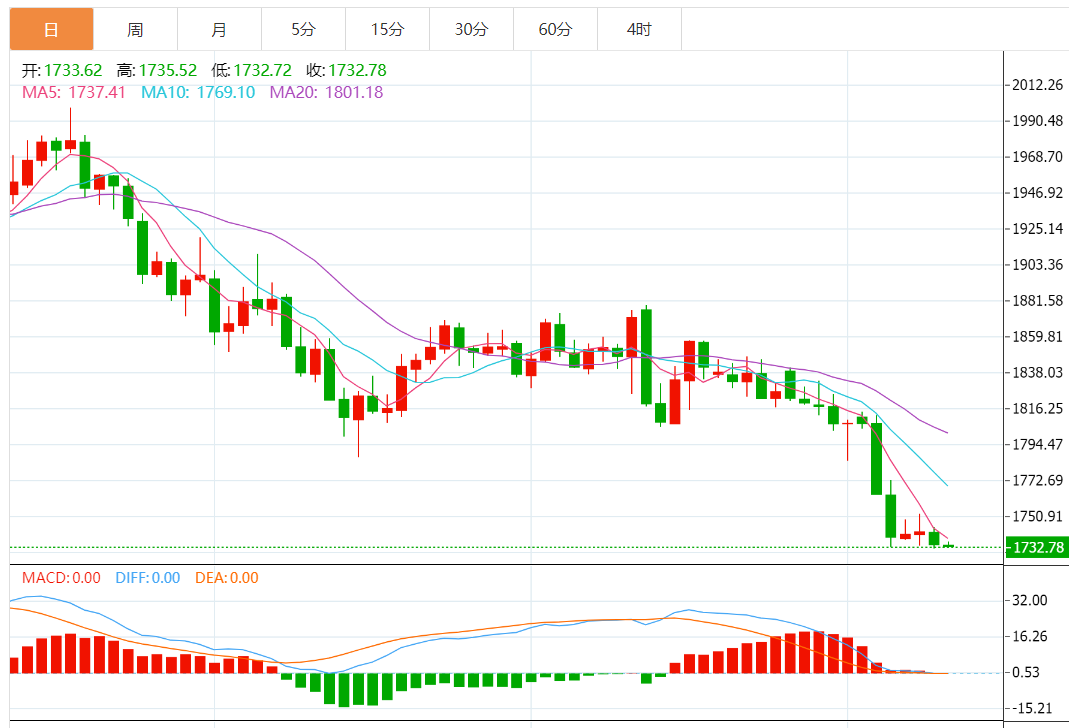Screen dimensions: 1069x728
Task: Click the current price tag 1732.78
Action: pos(1038,547)
